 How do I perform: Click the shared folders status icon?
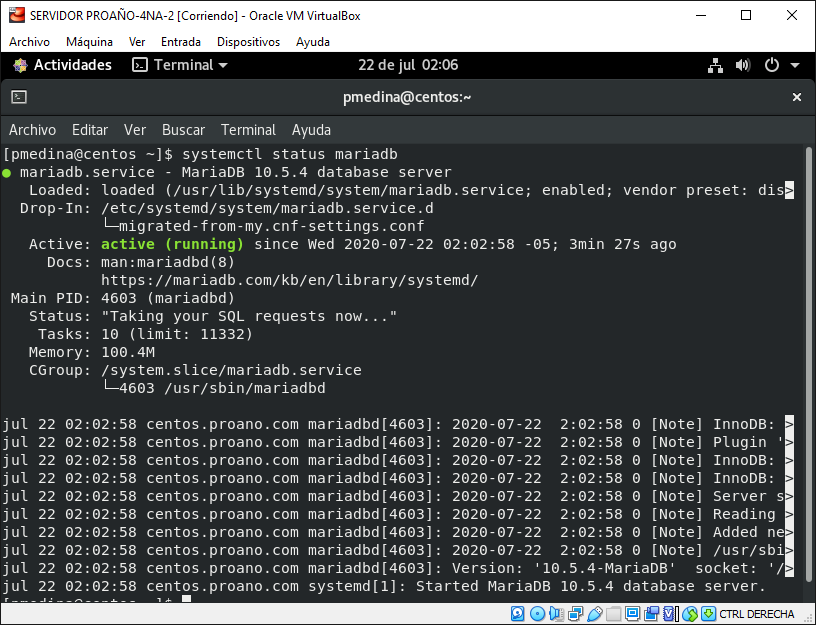click(614, 614)
